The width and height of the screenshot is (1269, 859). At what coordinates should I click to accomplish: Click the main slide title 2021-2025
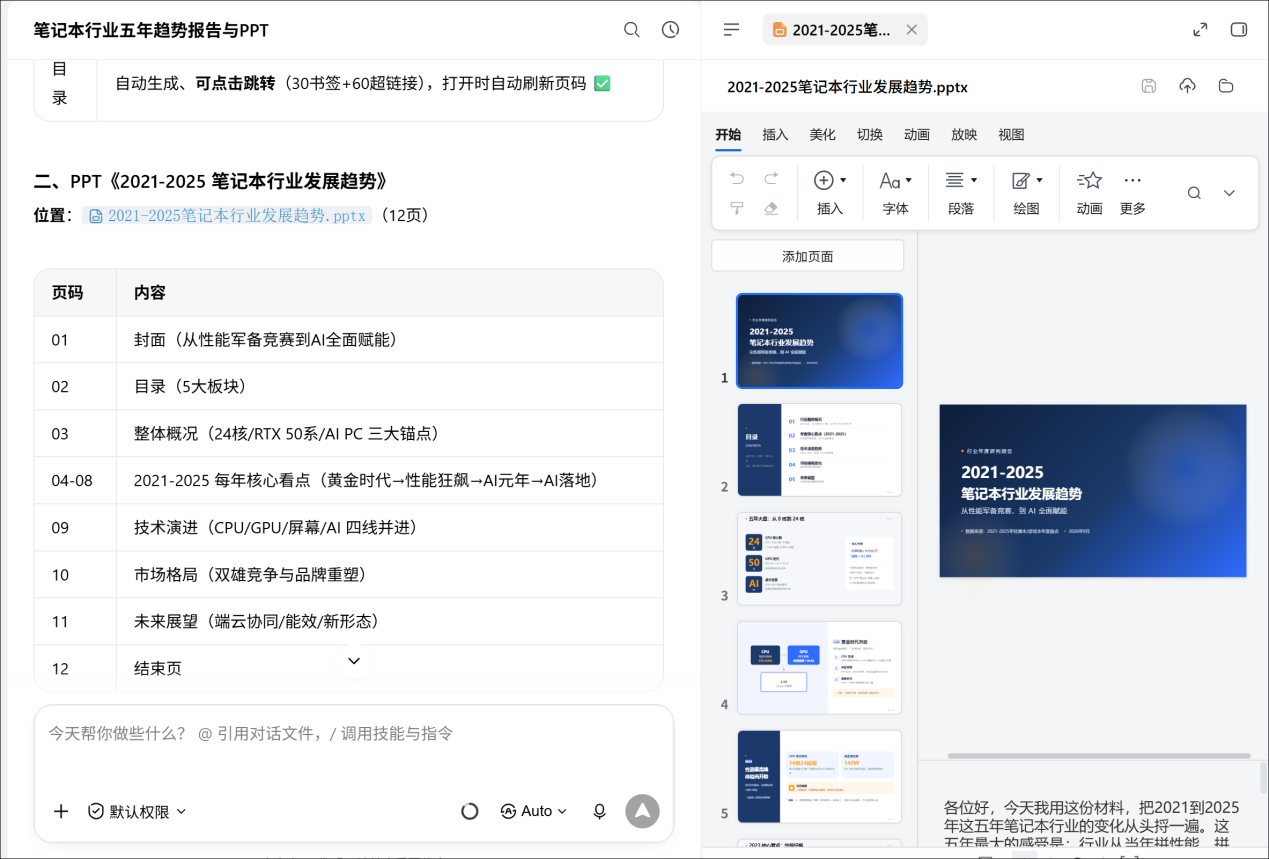(x=1002, y=472)
